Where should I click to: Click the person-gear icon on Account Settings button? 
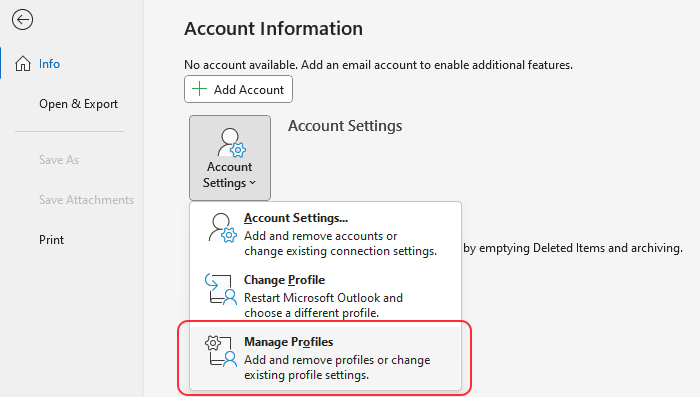coord(231,143)
